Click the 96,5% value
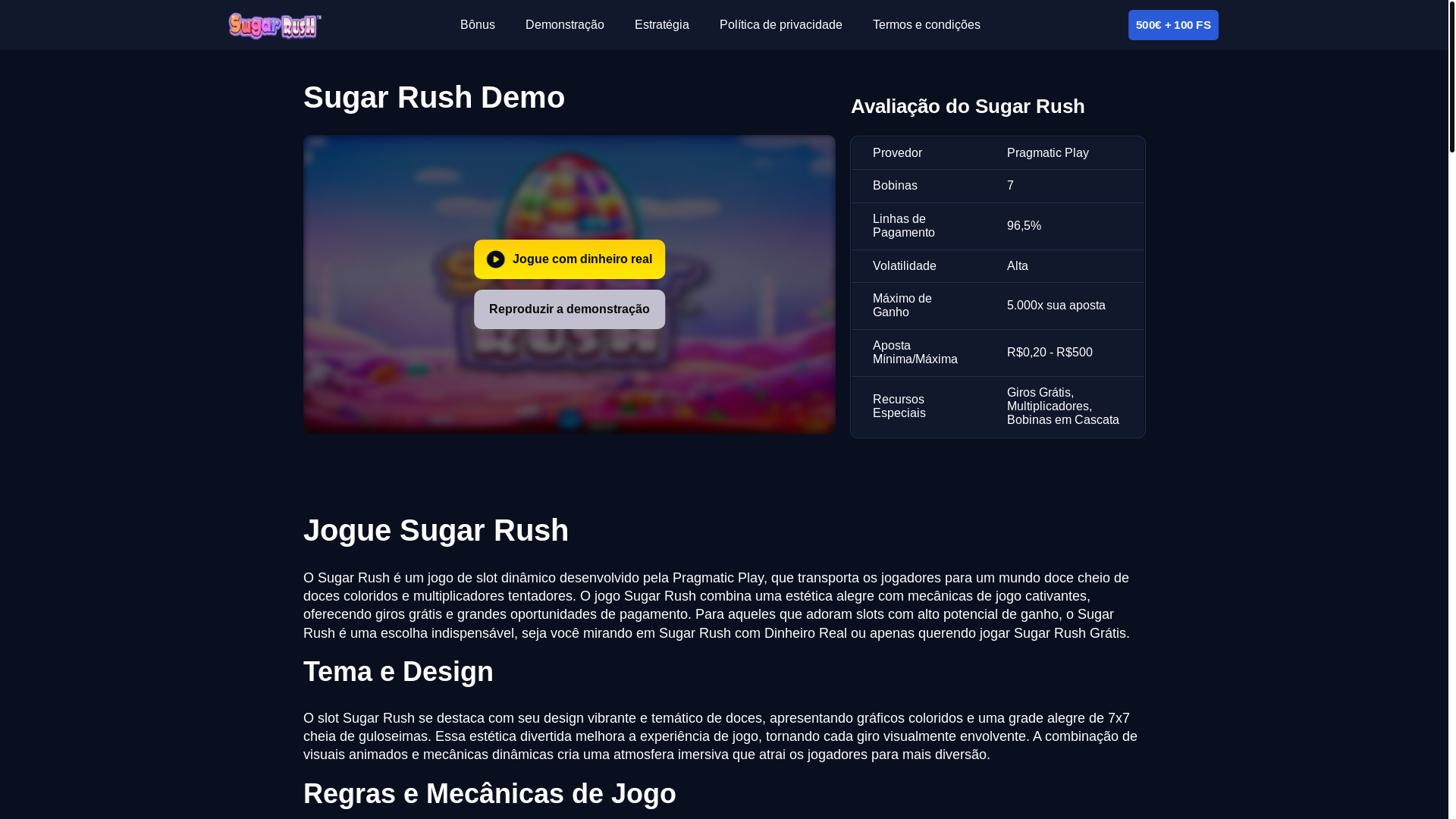Image resolution: width=1456 pixels, height=819 pixels. [x=1024, y=226]
